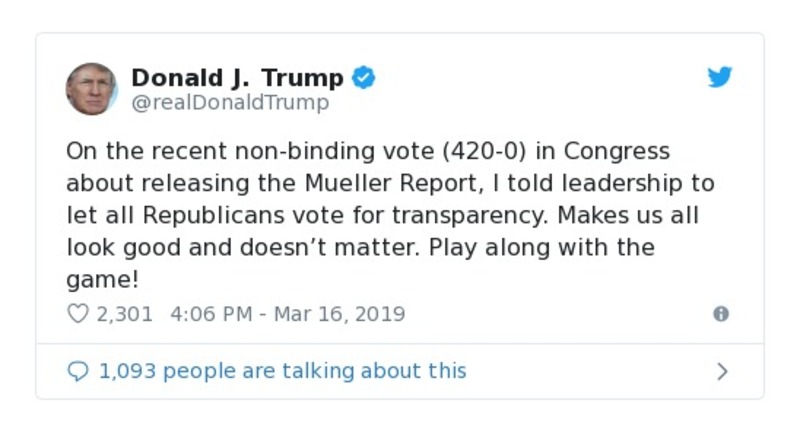Click the speech bubble reply icon
Screen dimensions: 800x432
tap(77, 372)
